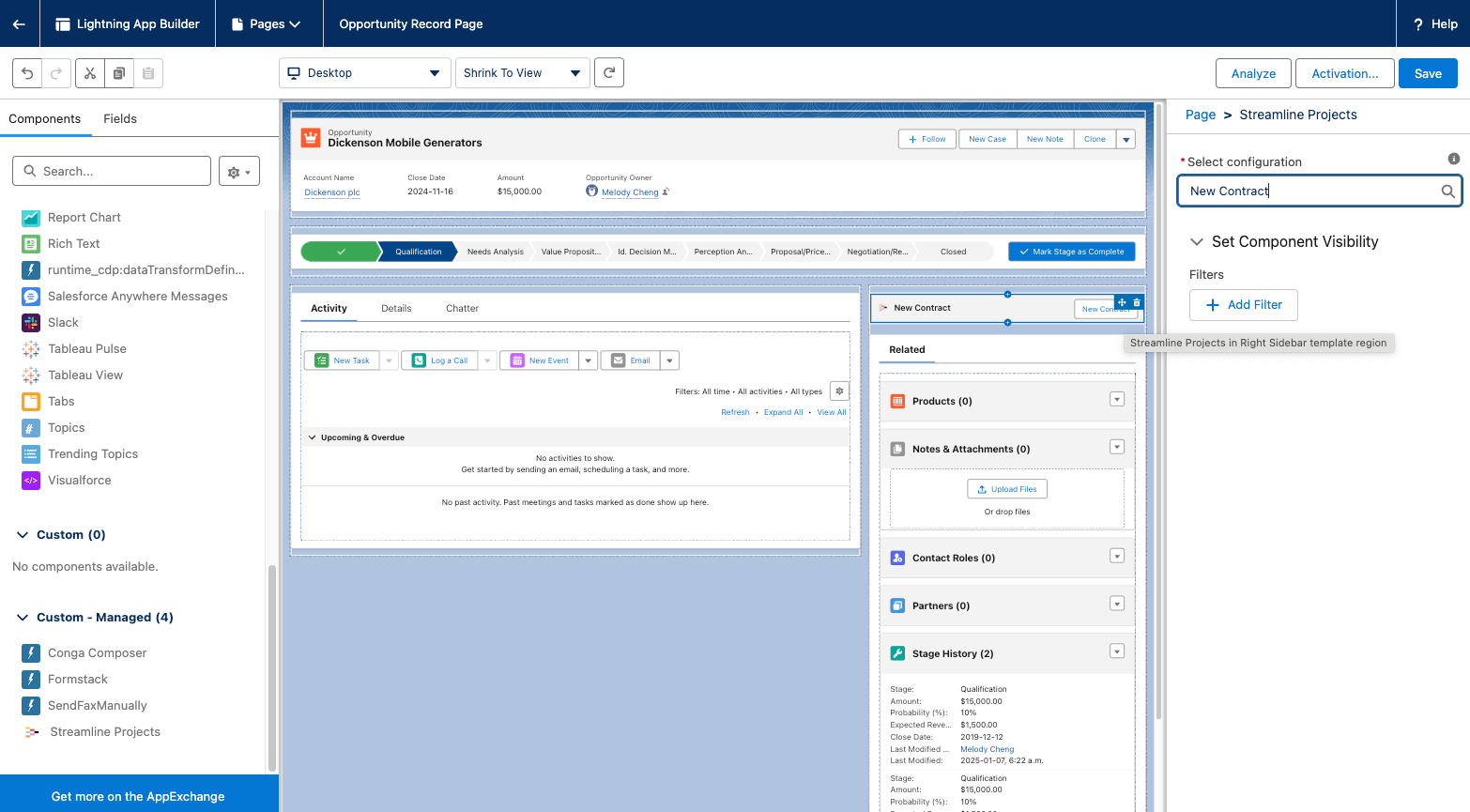Click the undo arrow icon
This screenshot has height=812, width=1470.
tap(27, 73)
